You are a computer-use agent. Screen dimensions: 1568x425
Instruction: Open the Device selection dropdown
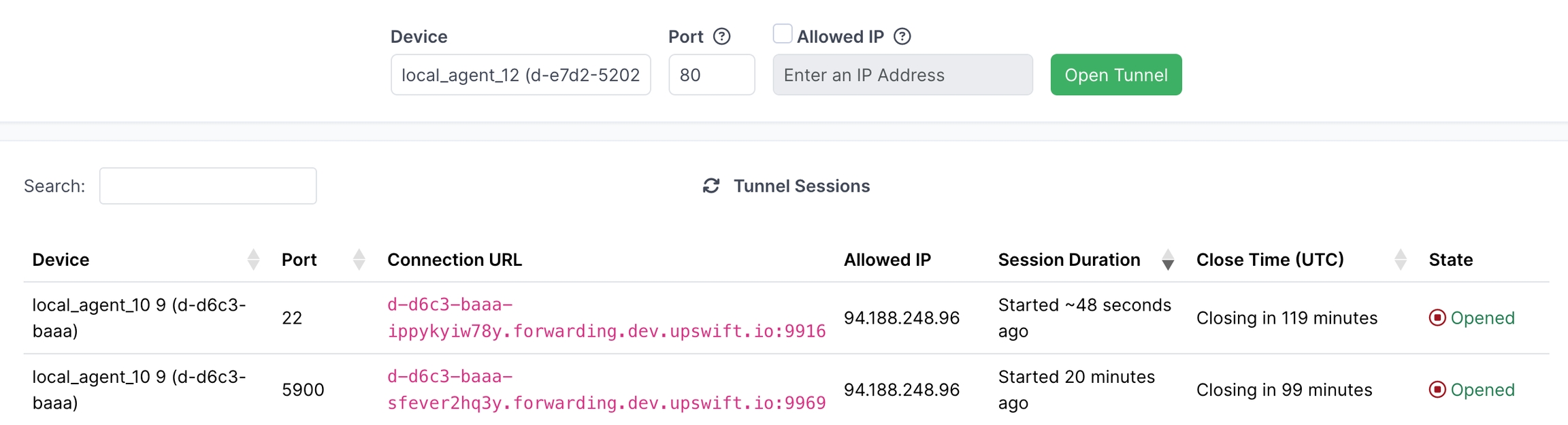(521, 75)
